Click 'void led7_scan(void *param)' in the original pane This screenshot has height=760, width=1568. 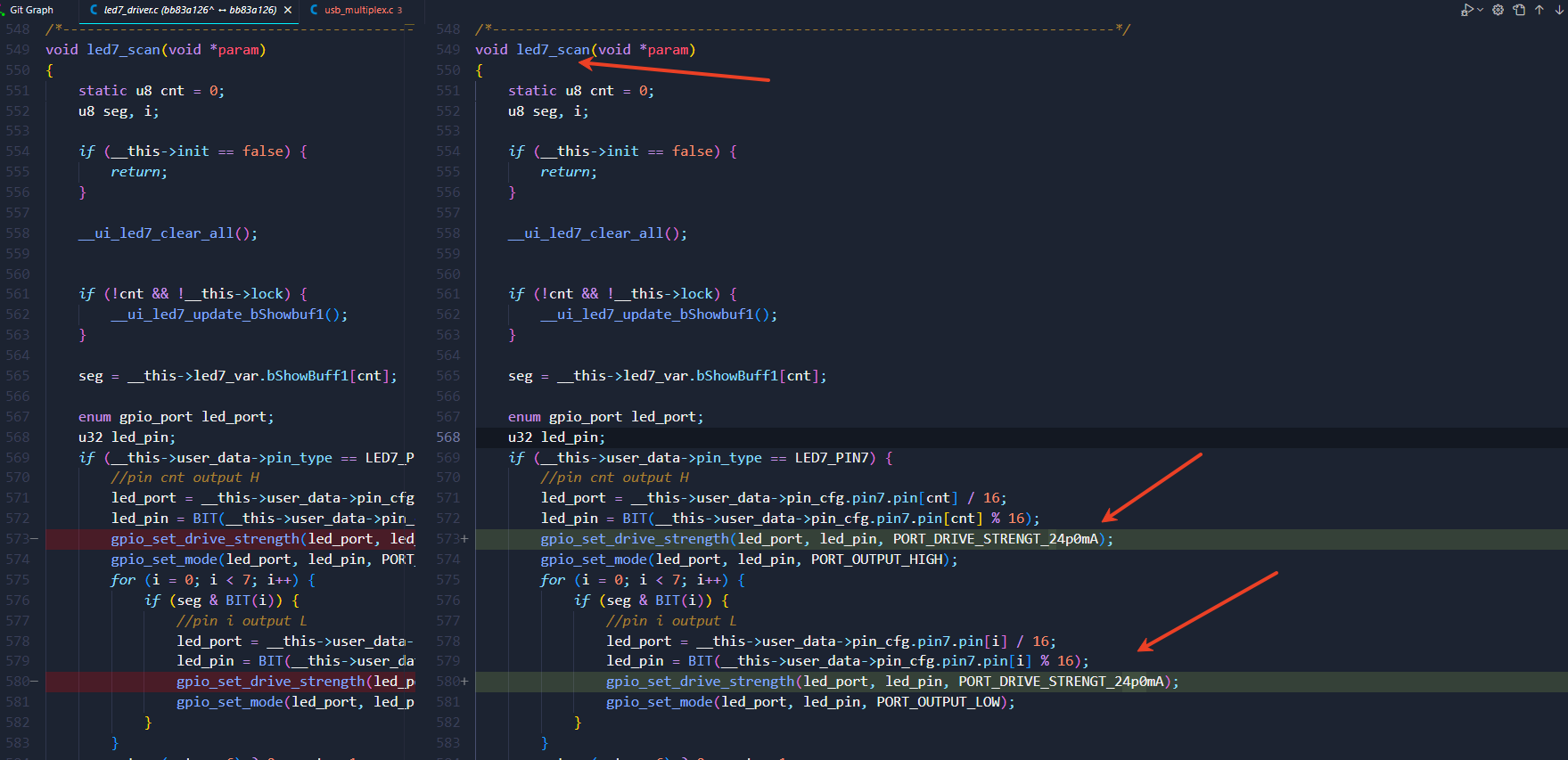coord(156,50)
